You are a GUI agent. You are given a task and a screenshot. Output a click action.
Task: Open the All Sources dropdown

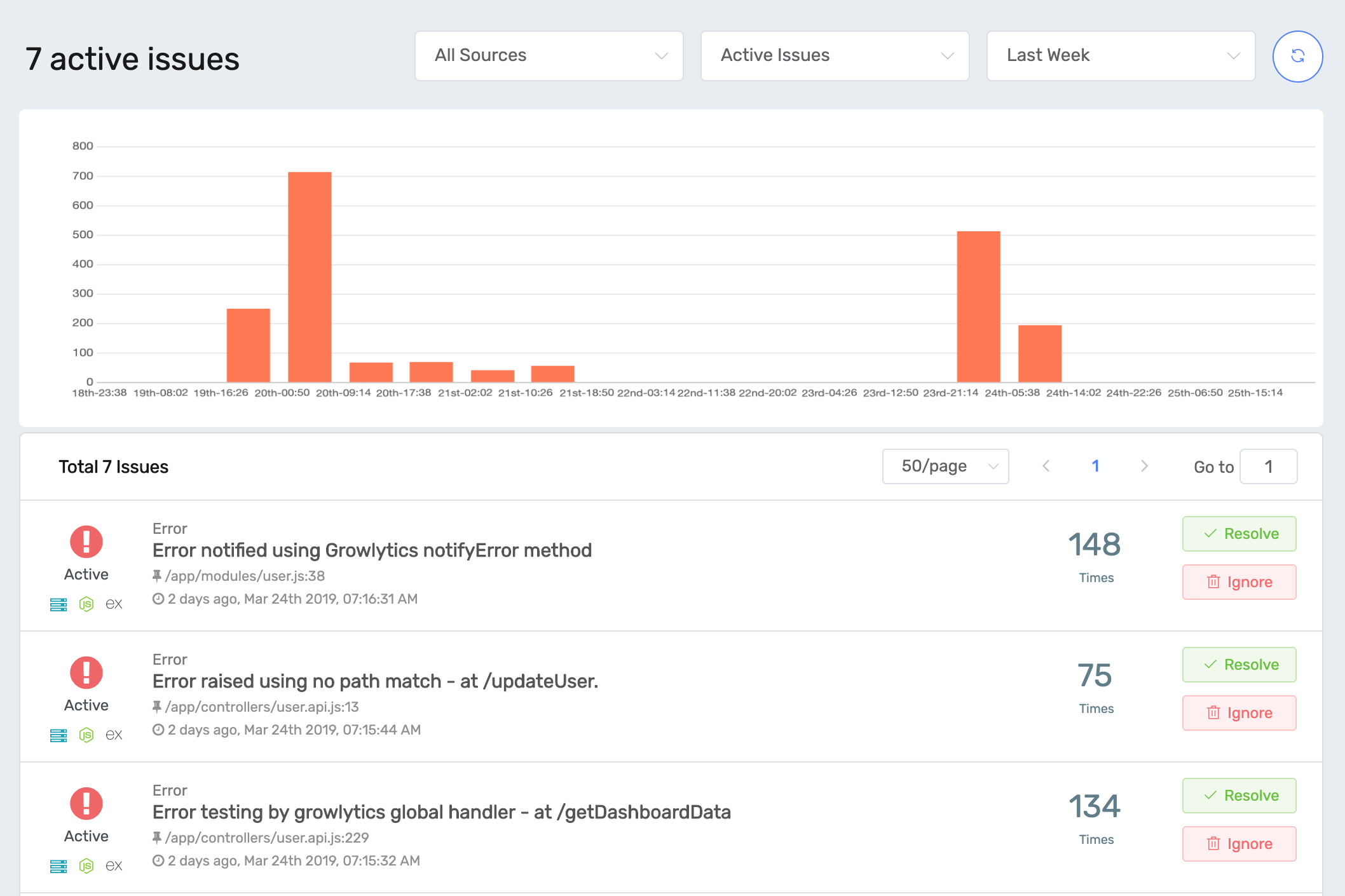pos(548,56)
